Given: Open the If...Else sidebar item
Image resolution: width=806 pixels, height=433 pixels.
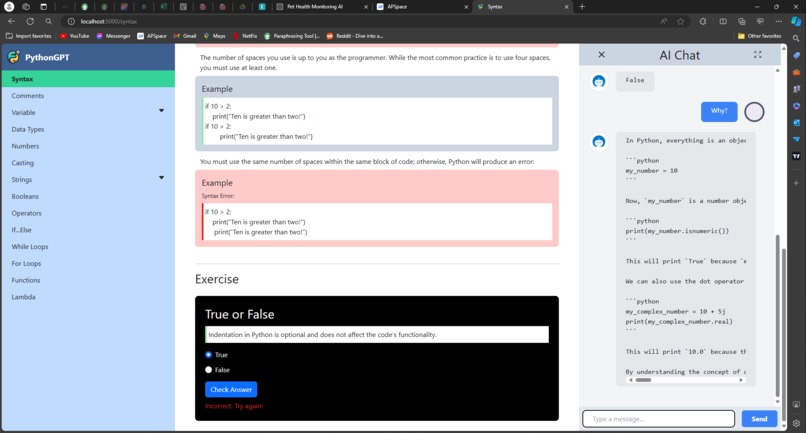Looking at the screenshot, I should pos(88,230).
